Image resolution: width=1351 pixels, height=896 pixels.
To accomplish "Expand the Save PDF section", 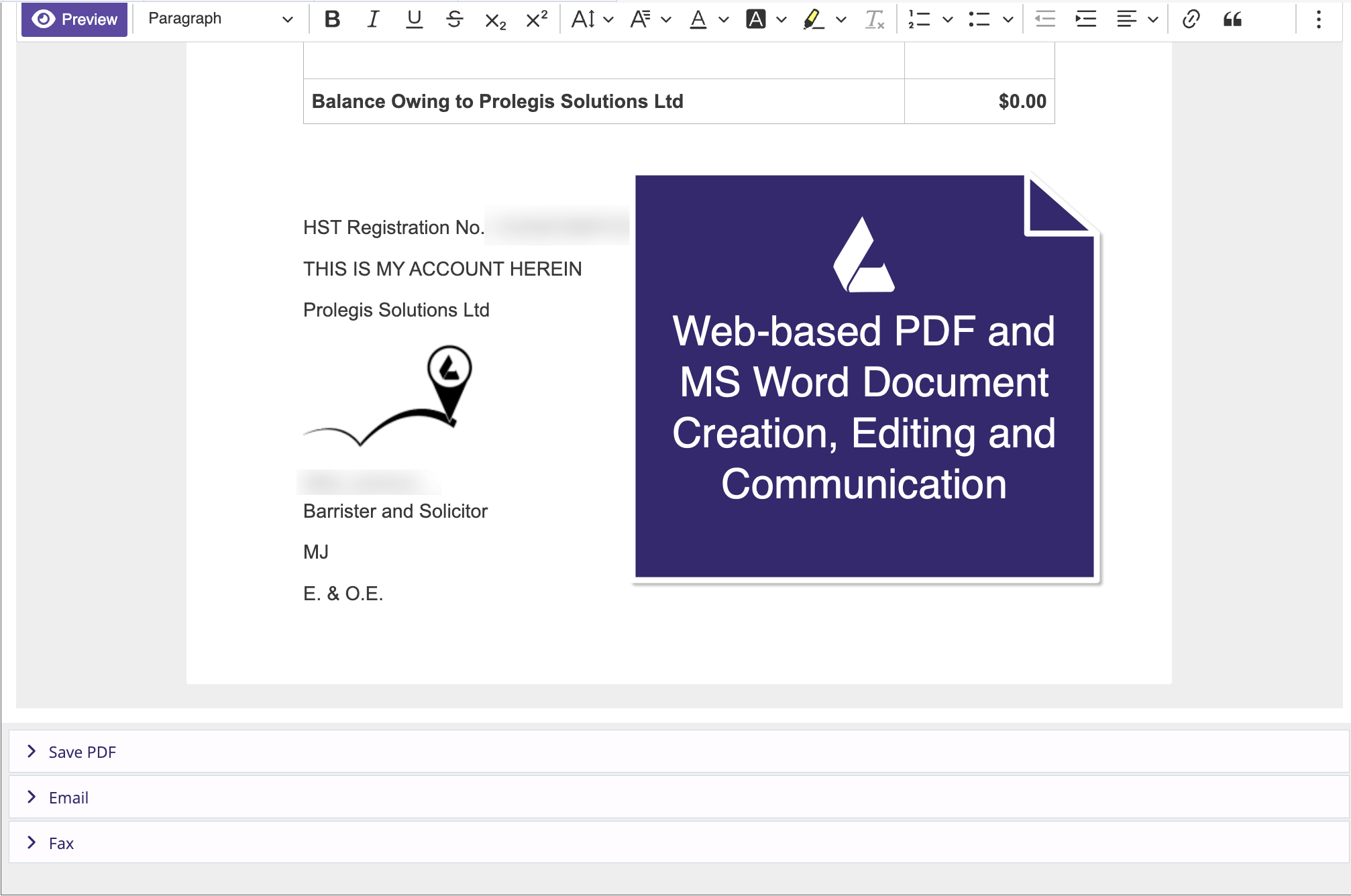I will pos(82,752).
